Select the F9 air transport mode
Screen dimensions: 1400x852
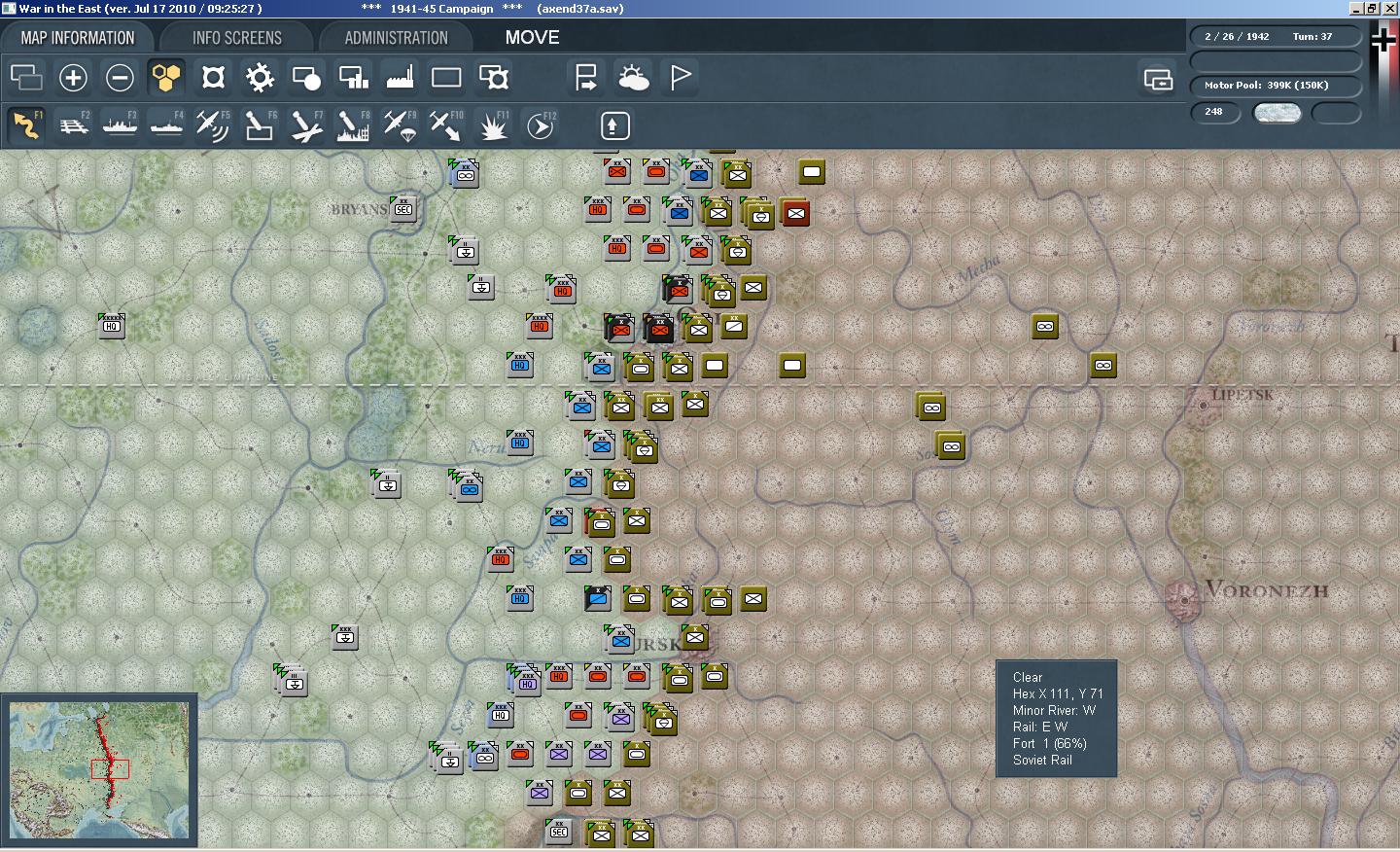click(400, 125)
